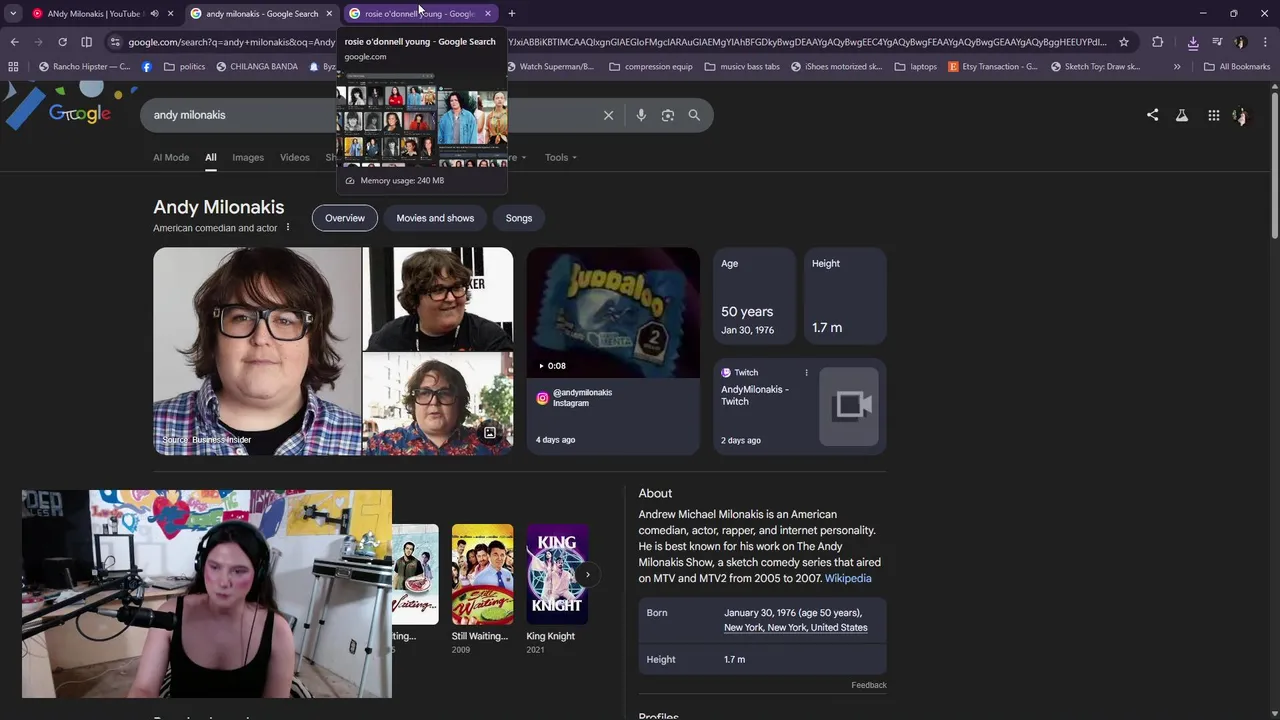
Task: Select the AI Mode search tab
Action: (171, 157)
